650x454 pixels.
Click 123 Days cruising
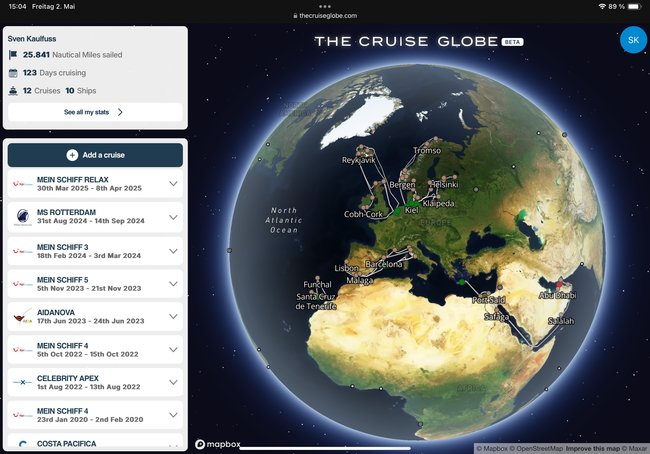pos(55,73)
